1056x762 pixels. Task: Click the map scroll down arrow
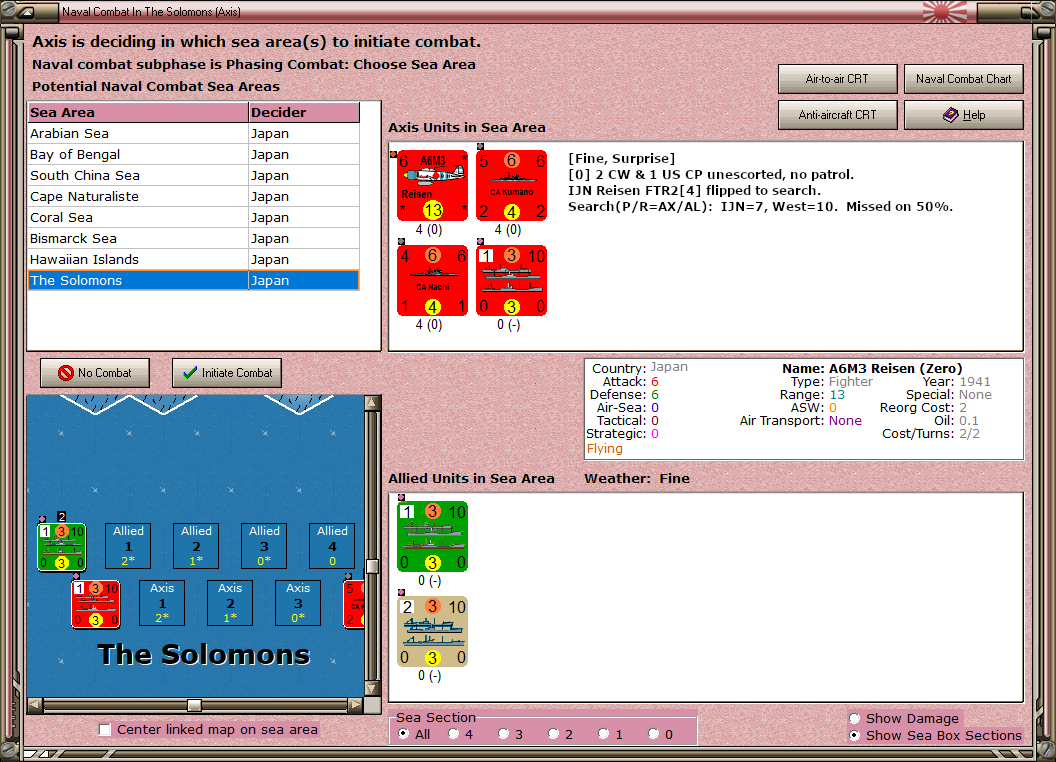(x=372, y=689)
